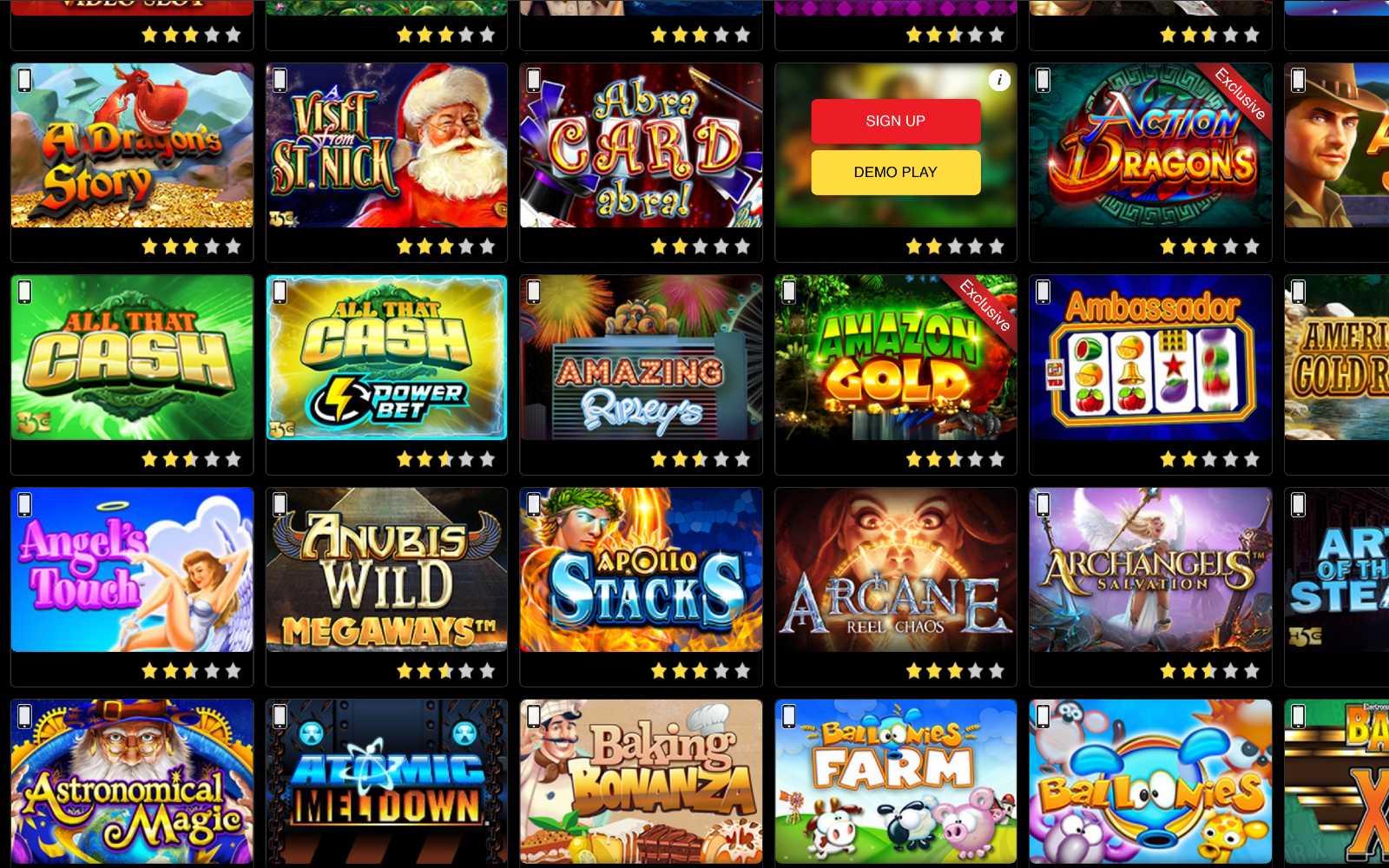1389x868 pixels.
Task: Click the star rating under Archangels Salvation
Action: point(1209,670)
